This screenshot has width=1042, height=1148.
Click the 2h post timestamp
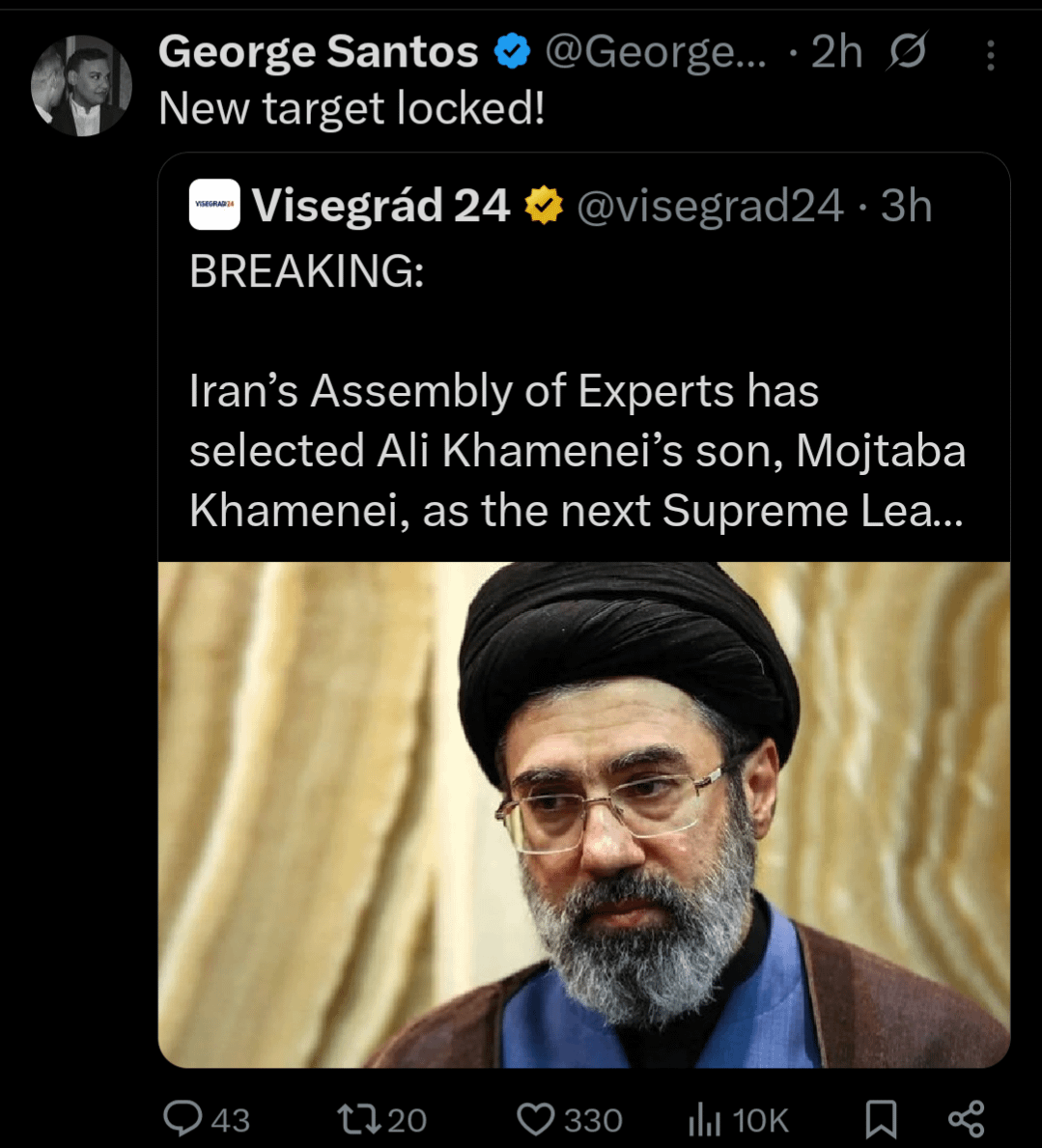836,52
